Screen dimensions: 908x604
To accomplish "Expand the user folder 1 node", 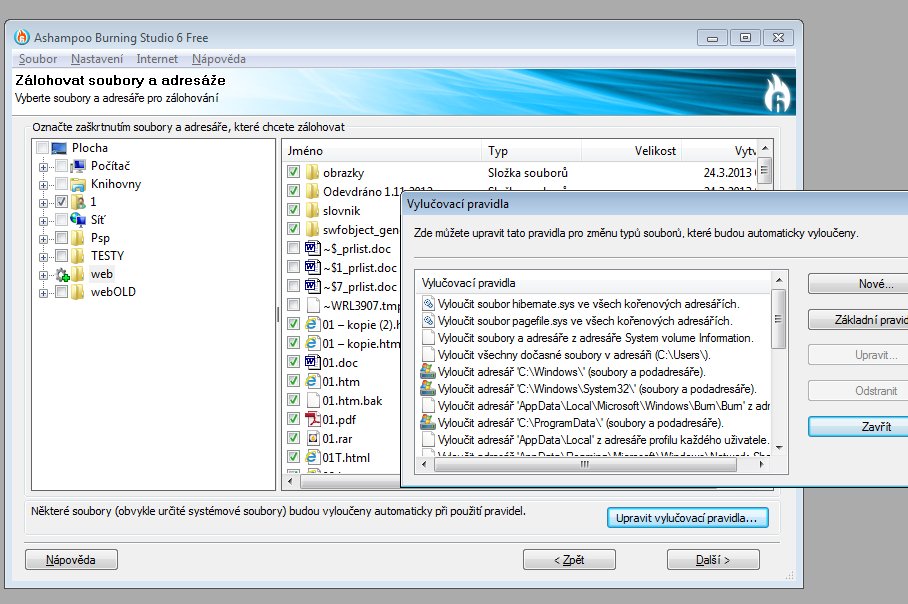I will pyautogui.click(x=43, y=203).
